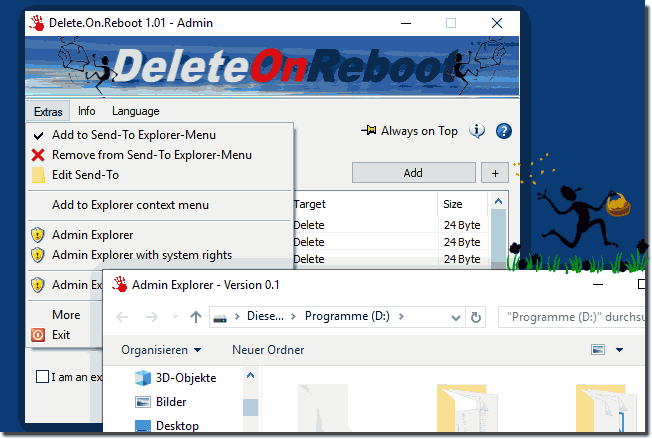The width and height of the screenshot is (652, 439).
Task: Click the red X Remove icon
Action: coord(38,155)
